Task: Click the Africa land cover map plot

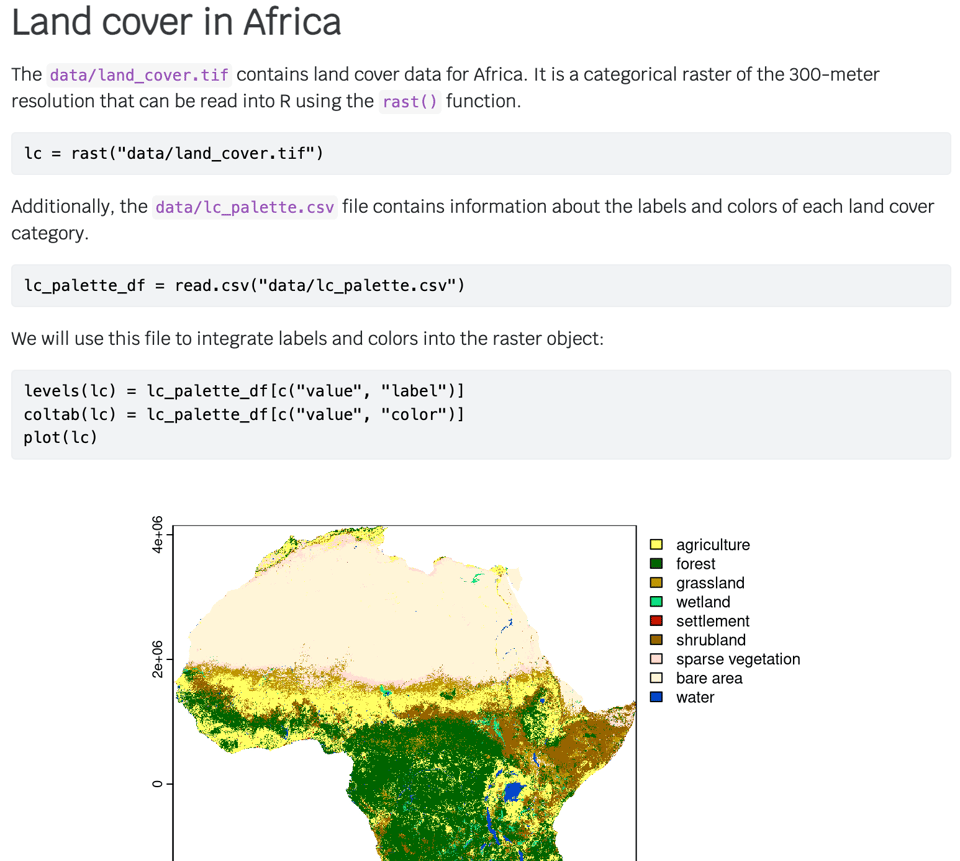Action: pos(405,700)
